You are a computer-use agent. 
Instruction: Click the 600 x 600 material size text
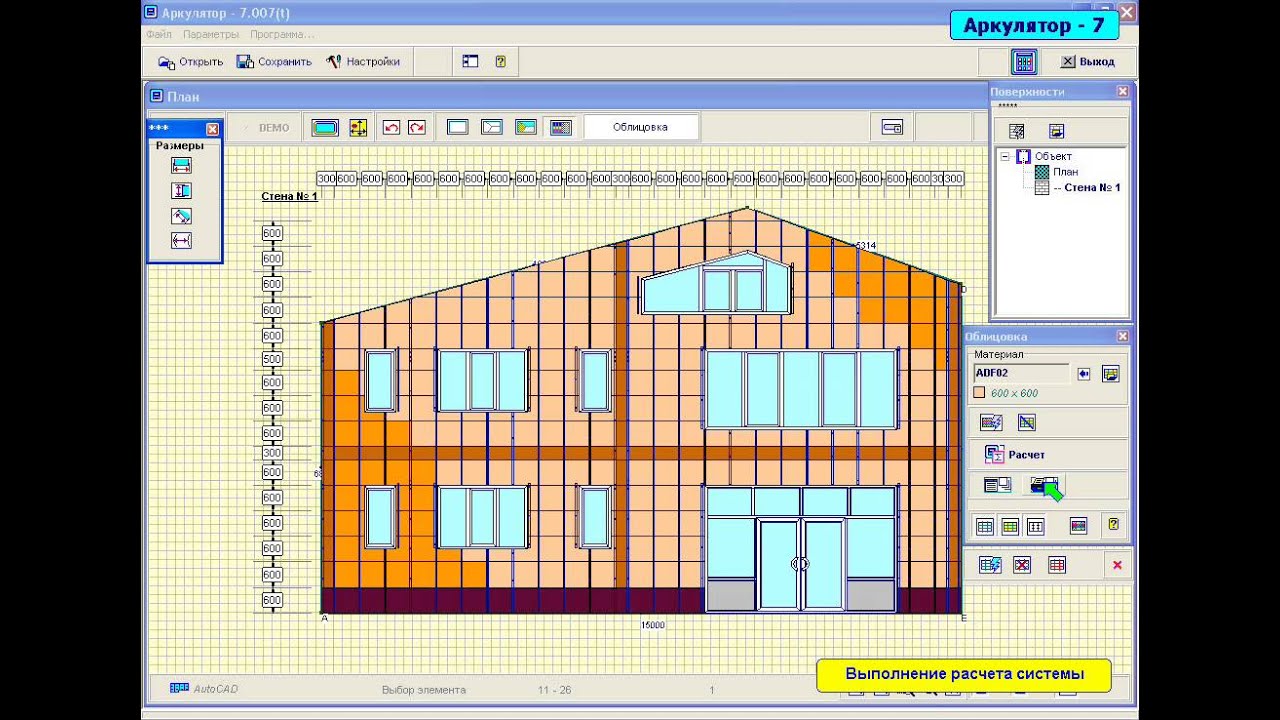(1014, 393)
